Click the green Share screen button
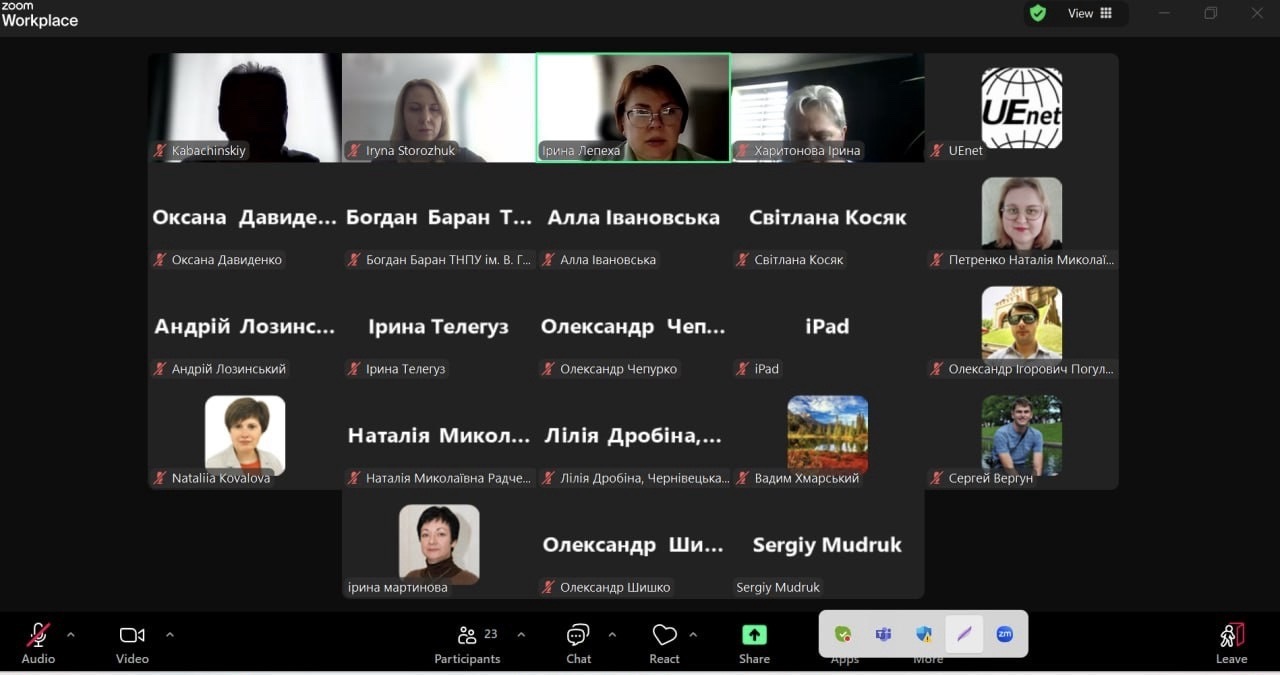 754,640
